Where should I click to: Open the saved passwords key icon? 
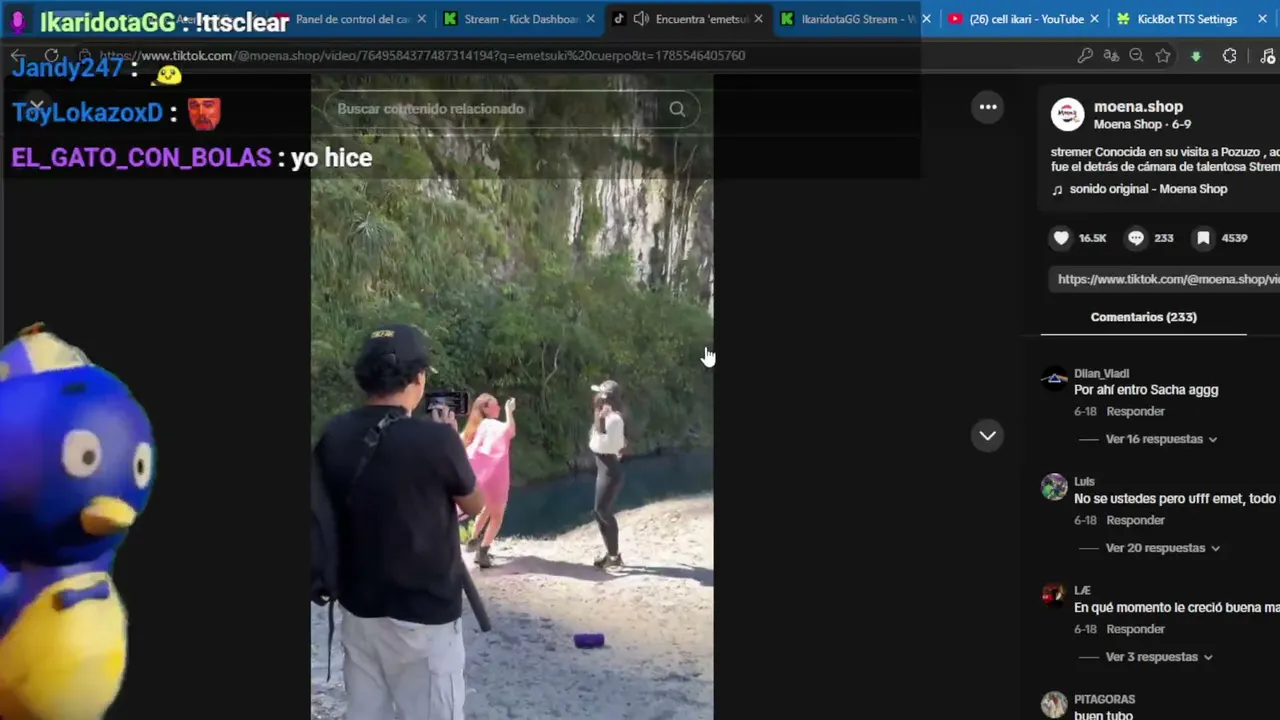(x=1085, y=56)
